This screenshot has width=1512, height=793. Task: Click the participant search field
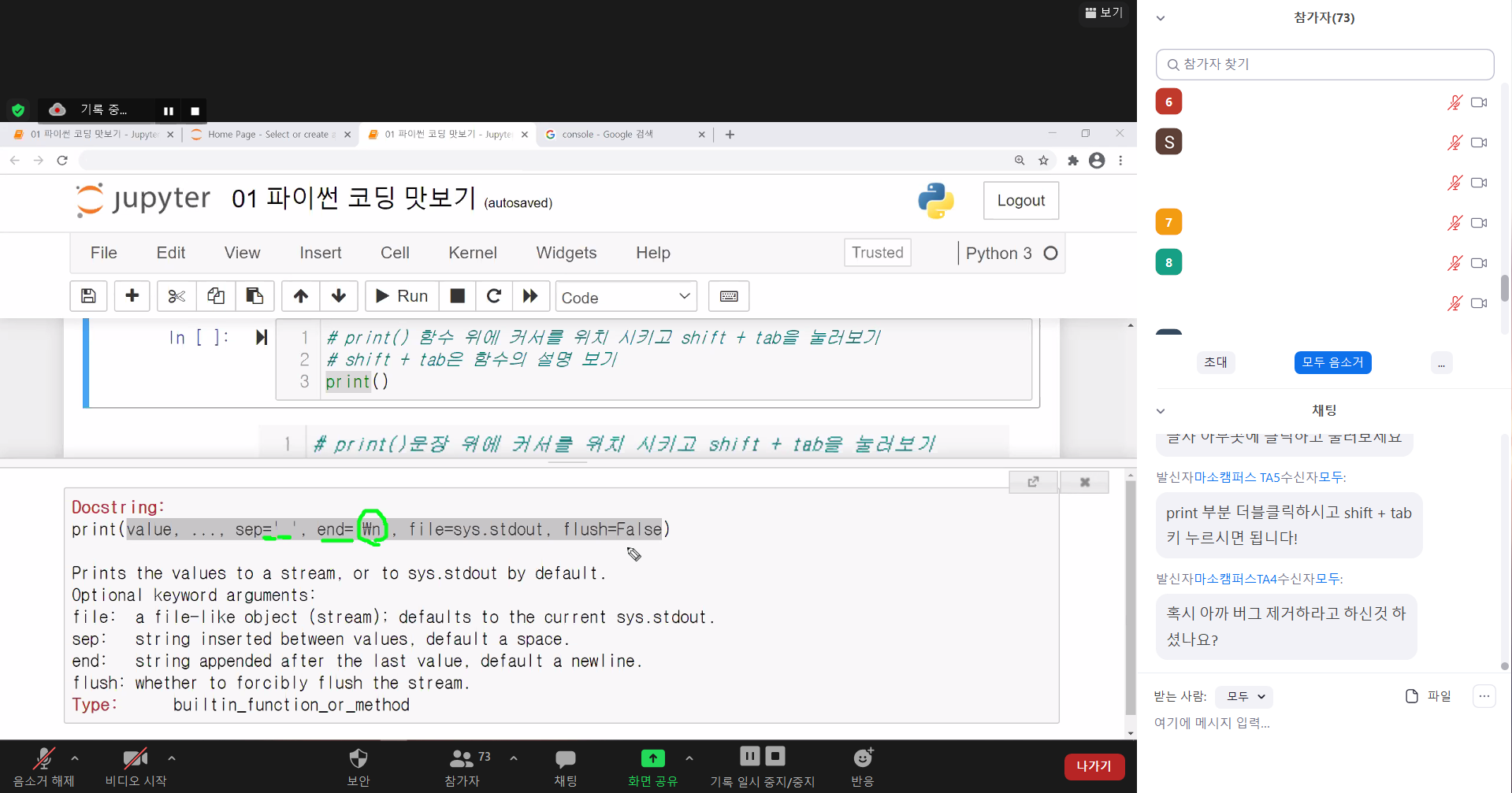[x=1324, y=65]
